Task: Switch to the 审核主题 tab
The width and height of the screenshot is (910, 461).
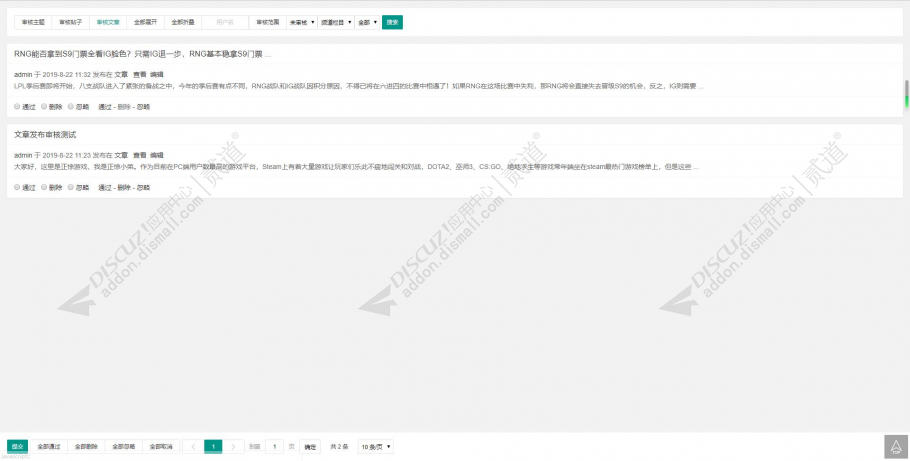Action: click(x=33, y=22)
